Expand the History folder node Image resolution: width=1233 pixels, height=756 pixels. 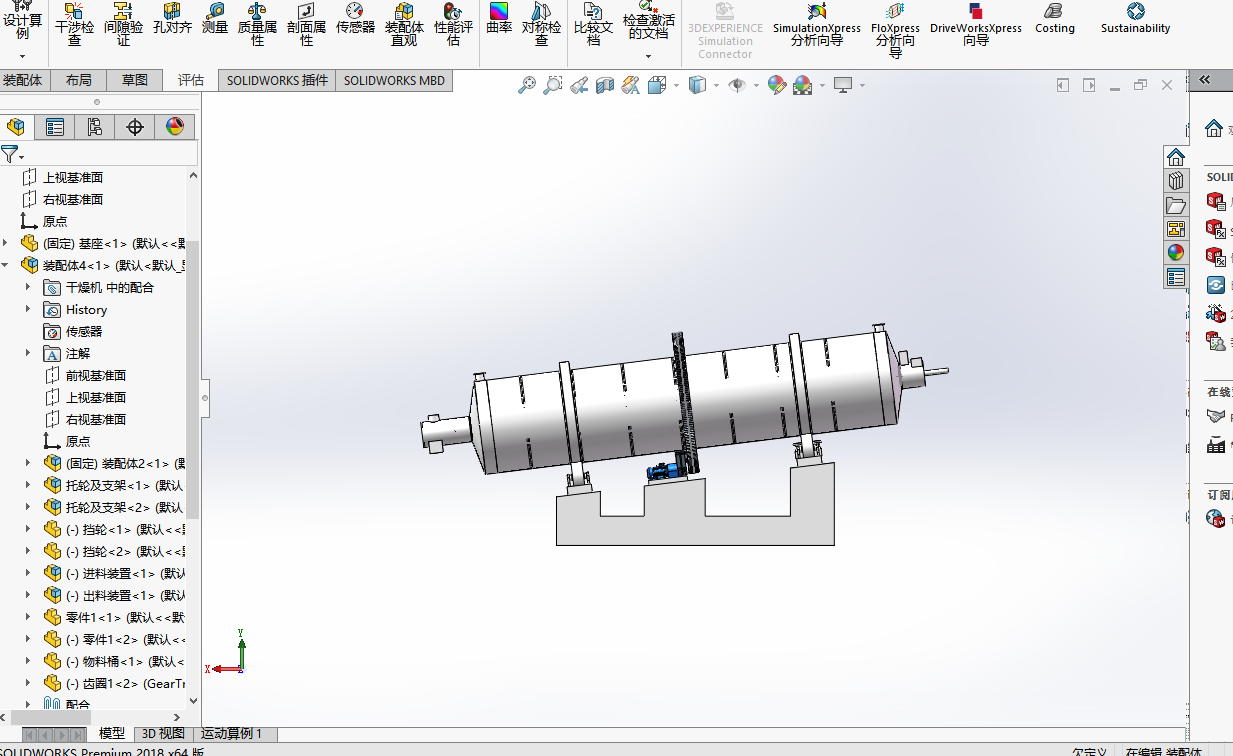tap(28, 309)
